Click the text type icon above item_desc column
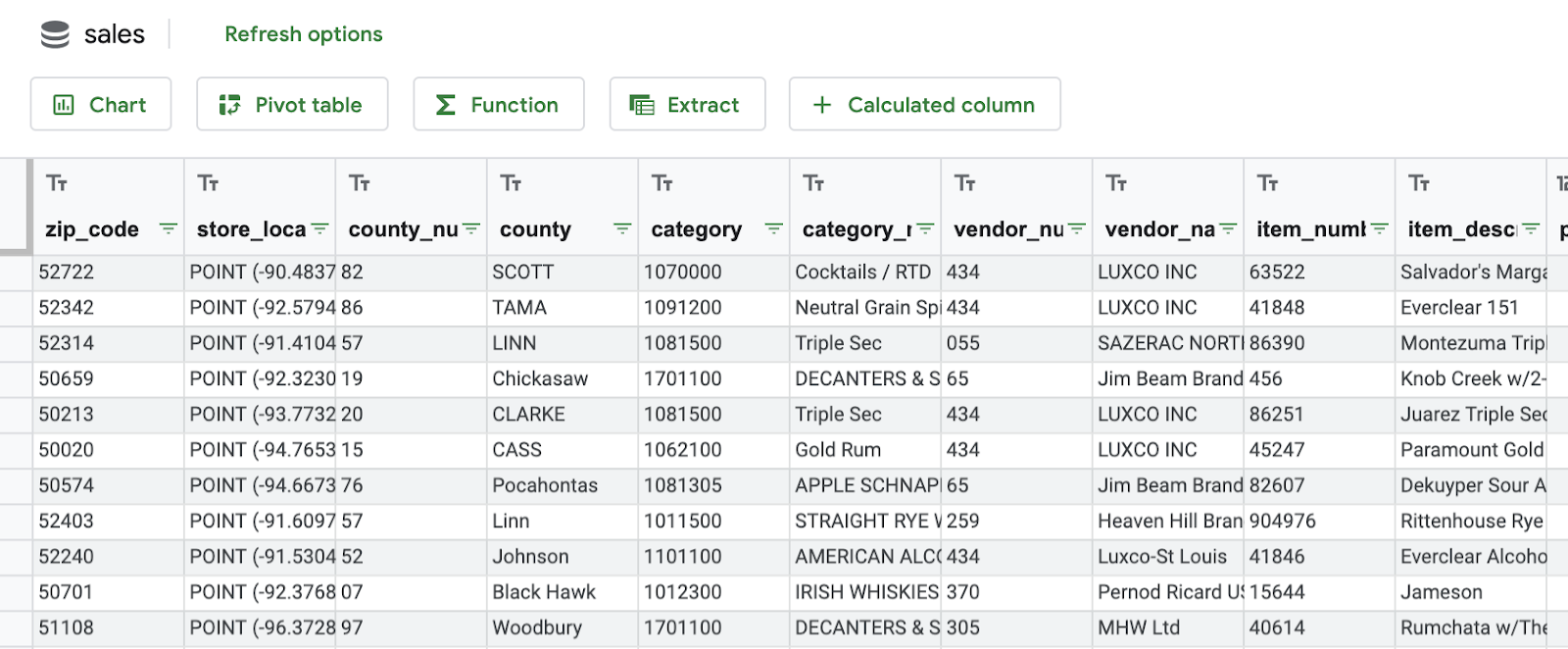1568x649 pixels. (x=1419, y=183)
